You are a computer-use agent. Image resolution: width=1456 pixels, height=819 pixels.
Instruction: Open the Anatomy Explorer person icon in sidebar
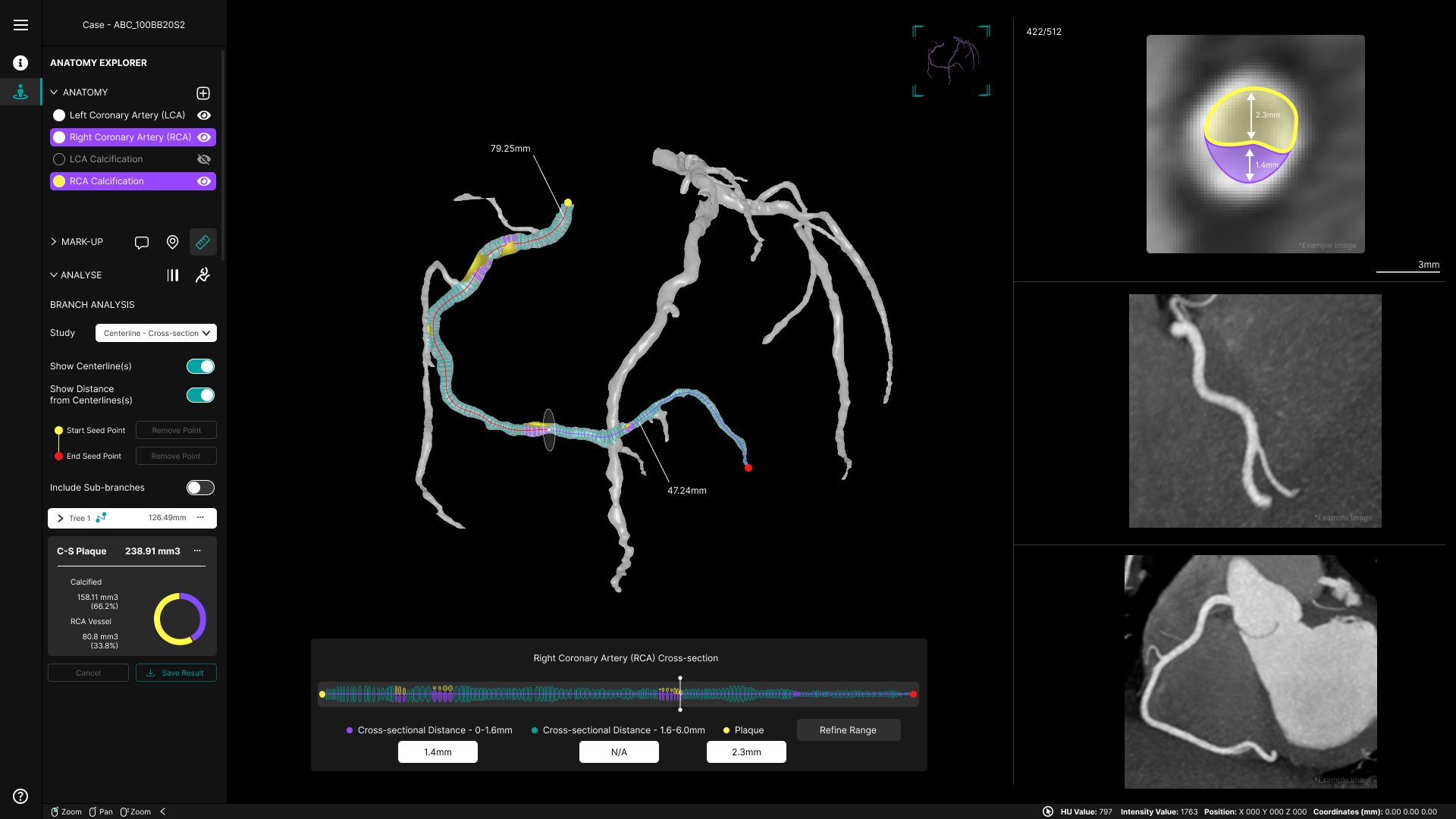pyautogui.click(x=20, y=92)
